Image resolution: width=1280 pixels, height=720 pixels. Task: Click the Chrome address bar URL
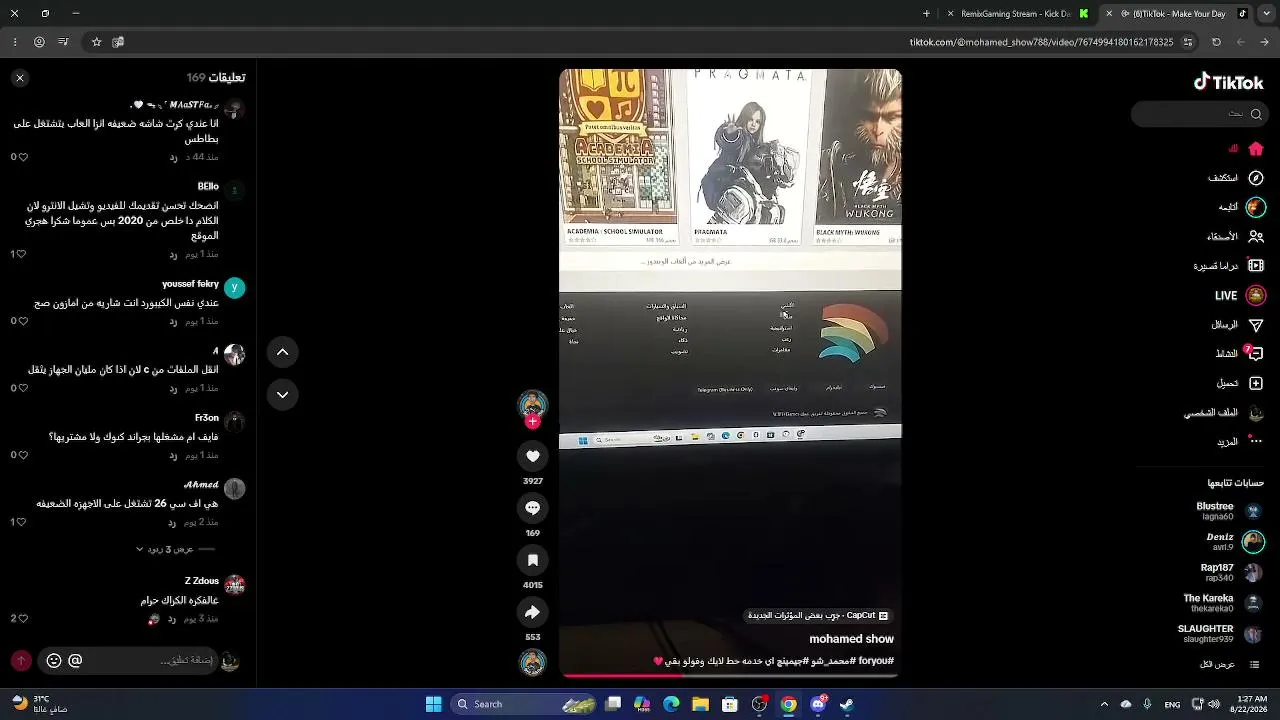click(x=1041, y=42)
